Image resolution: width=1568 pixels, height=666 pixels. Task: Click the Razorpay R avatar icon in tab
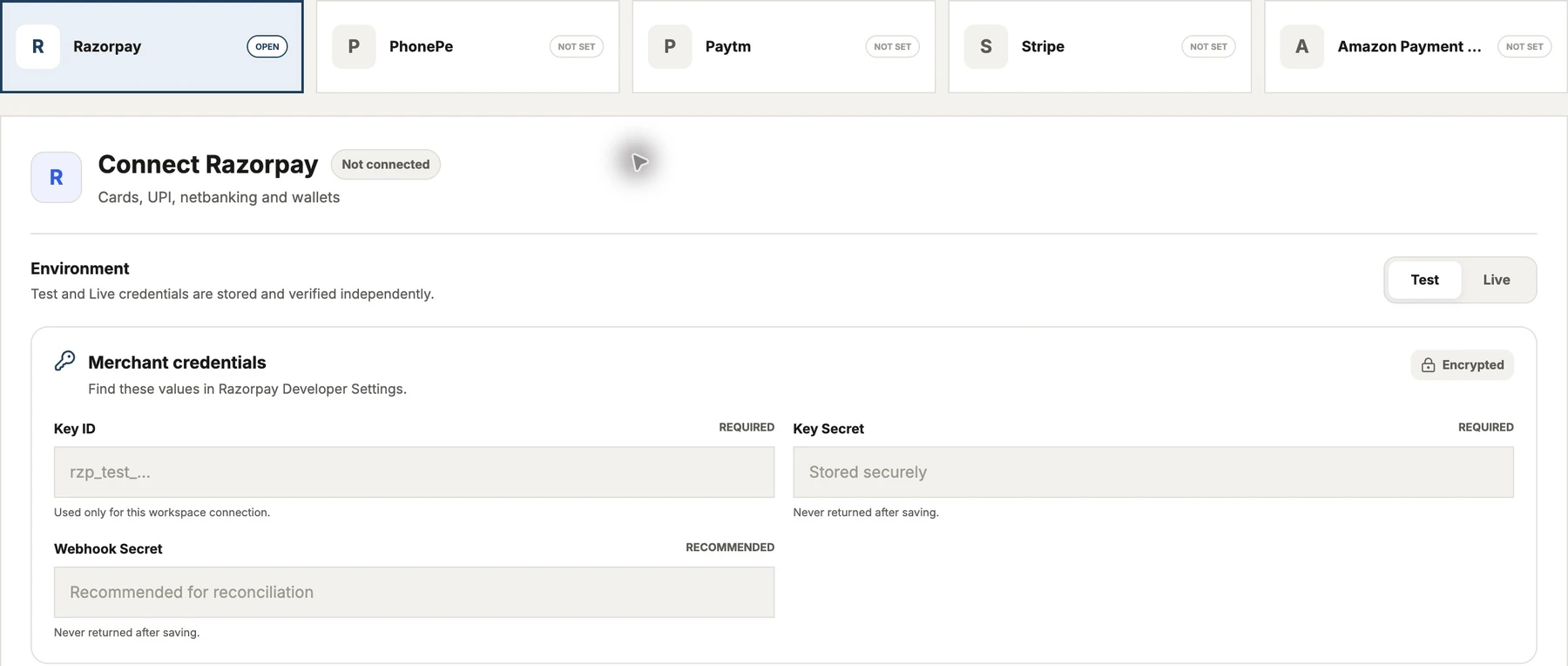coord(37,46)
